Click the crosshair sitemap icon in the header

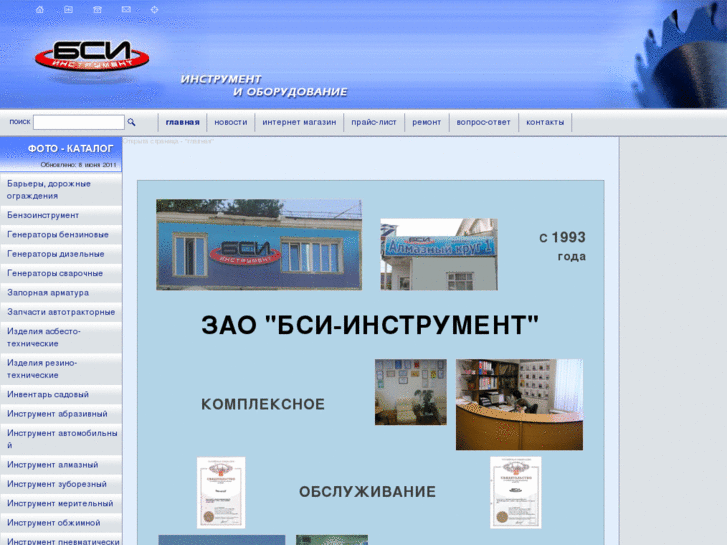pyautogui.click(x=154, y=9)
